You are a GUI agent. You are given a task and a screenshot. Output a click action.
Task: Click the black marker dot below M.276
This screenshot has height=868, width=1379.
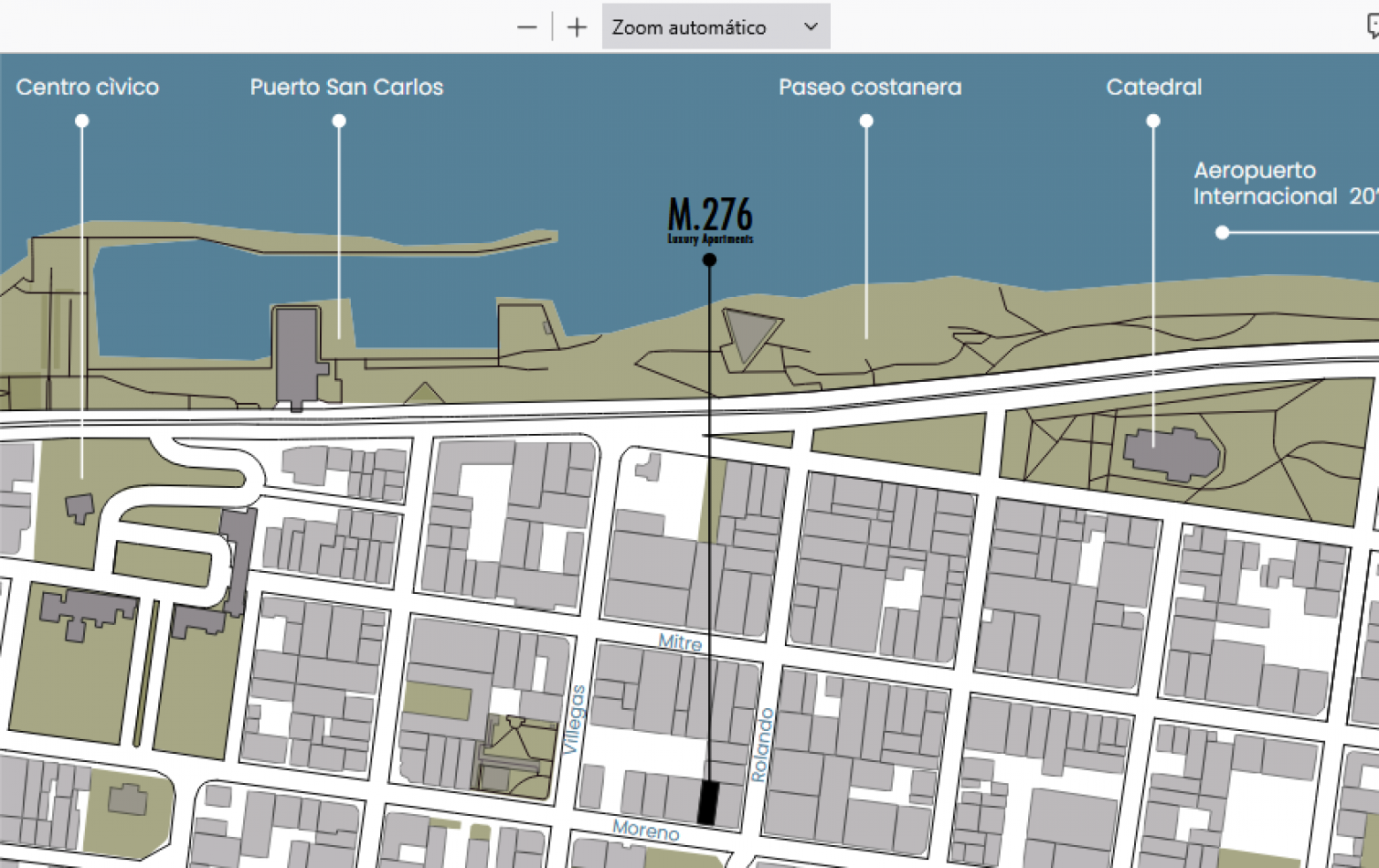tap(709, 260)
